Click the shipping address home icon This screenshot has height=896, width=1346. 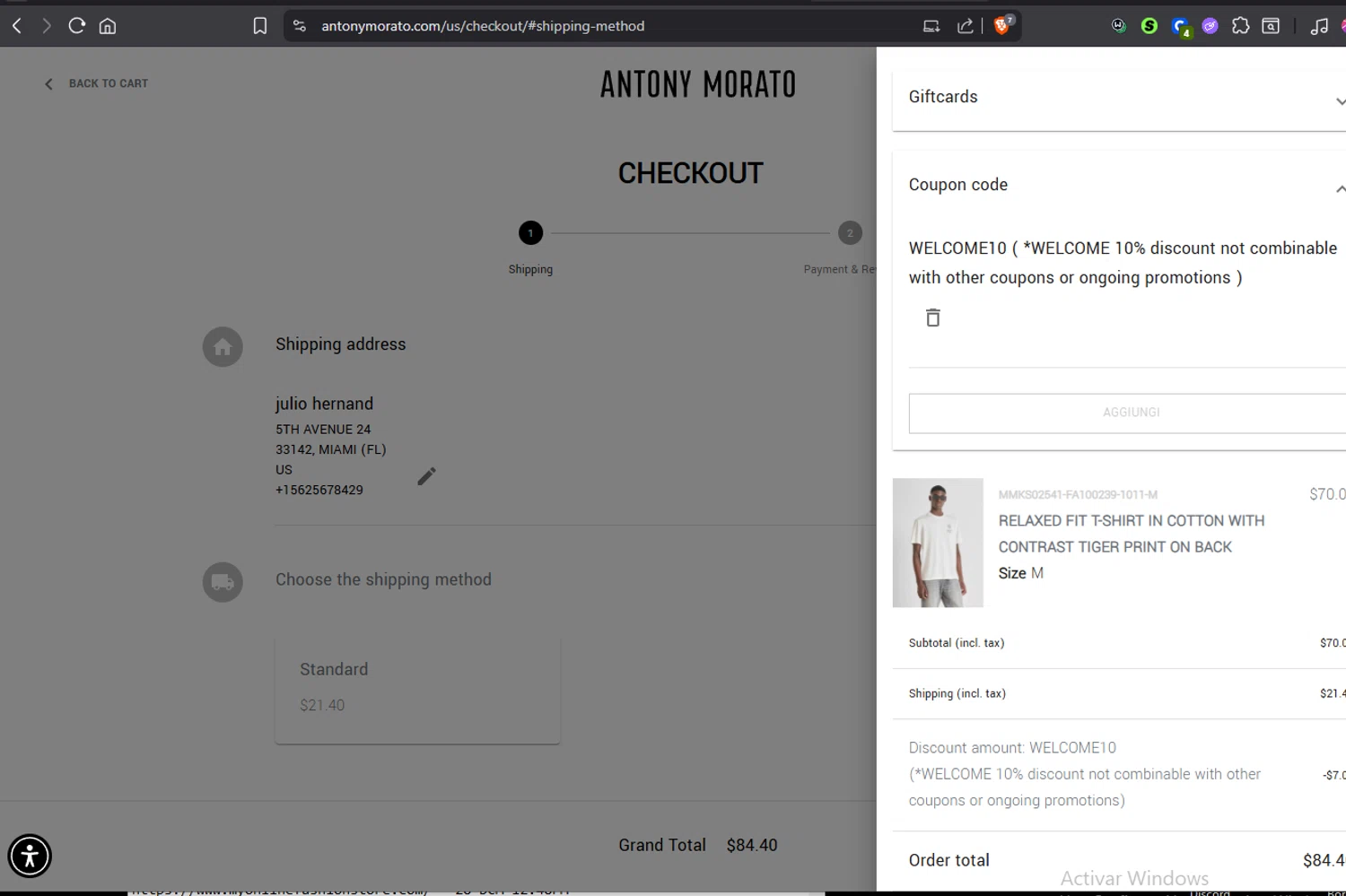tap(223, 346)
